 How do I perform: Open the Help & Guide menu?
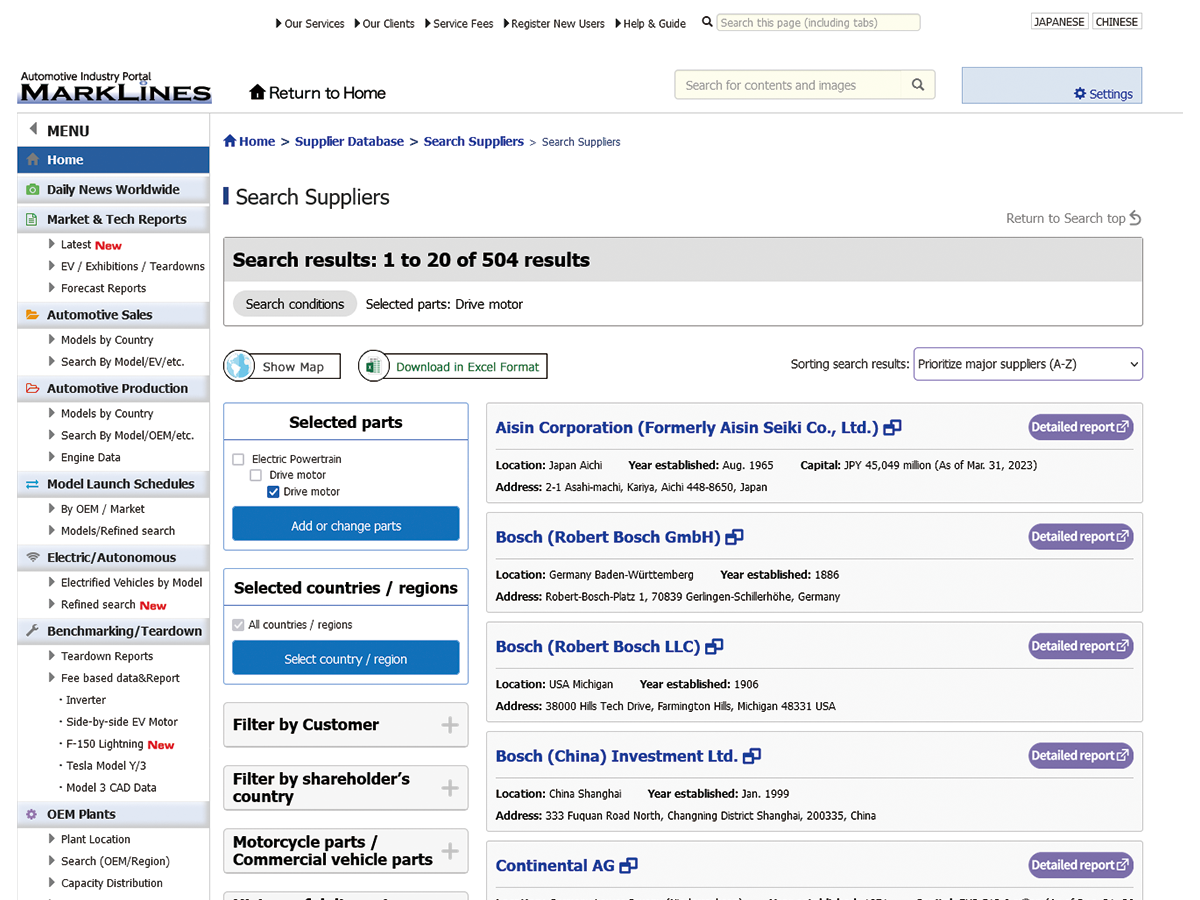click(x=650, y=24)
